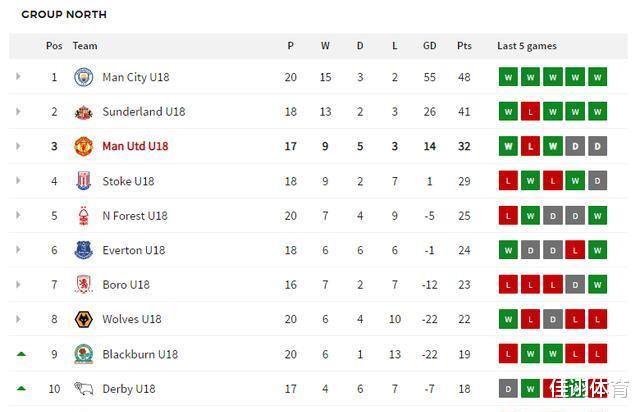The width and height of the screenshot is (640, 412).
Task: Click Man Utd's last grey D result
Action: (597, 146)
